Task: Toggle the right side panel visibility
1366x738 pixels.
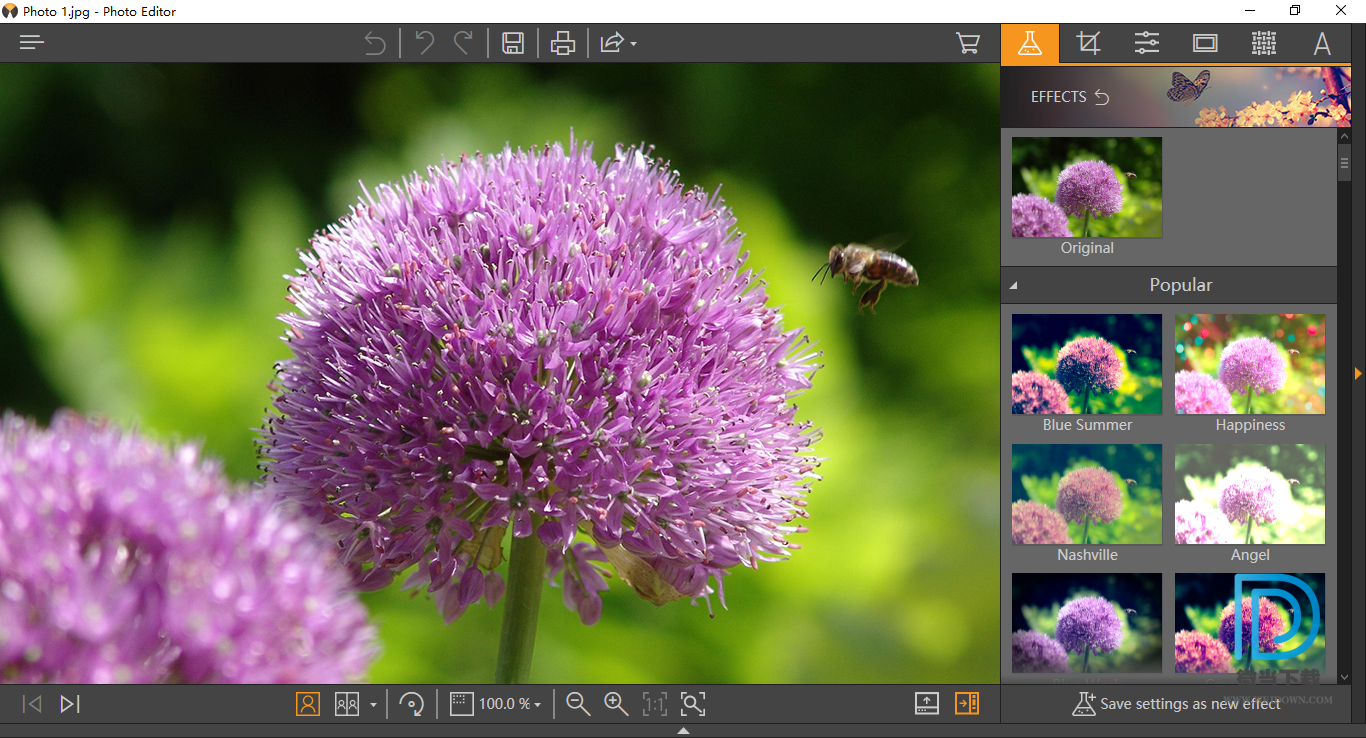Action: point(966,704)
